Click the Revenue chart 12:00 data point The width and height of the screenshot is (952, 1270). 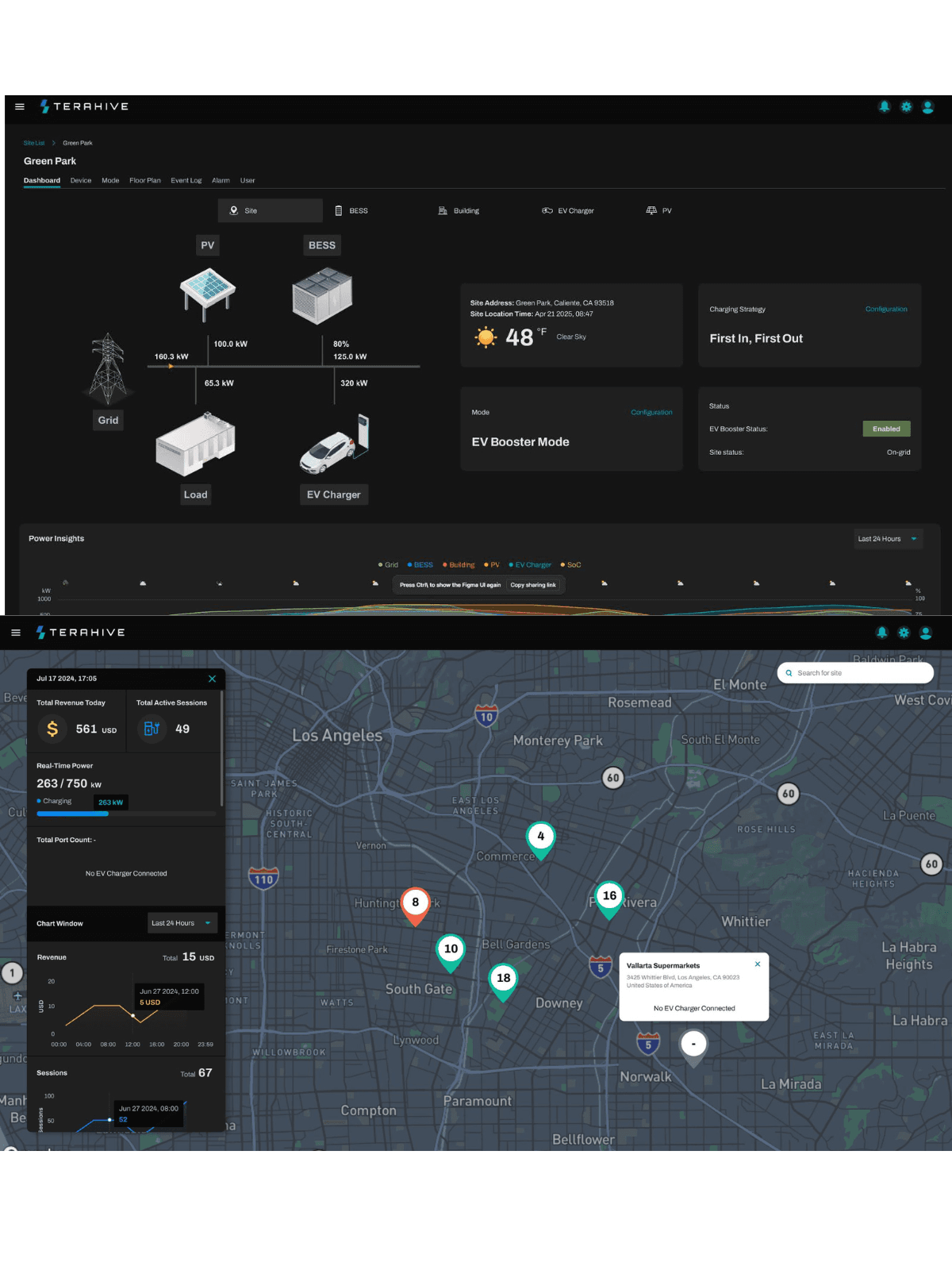click(x=132, y=1015)
